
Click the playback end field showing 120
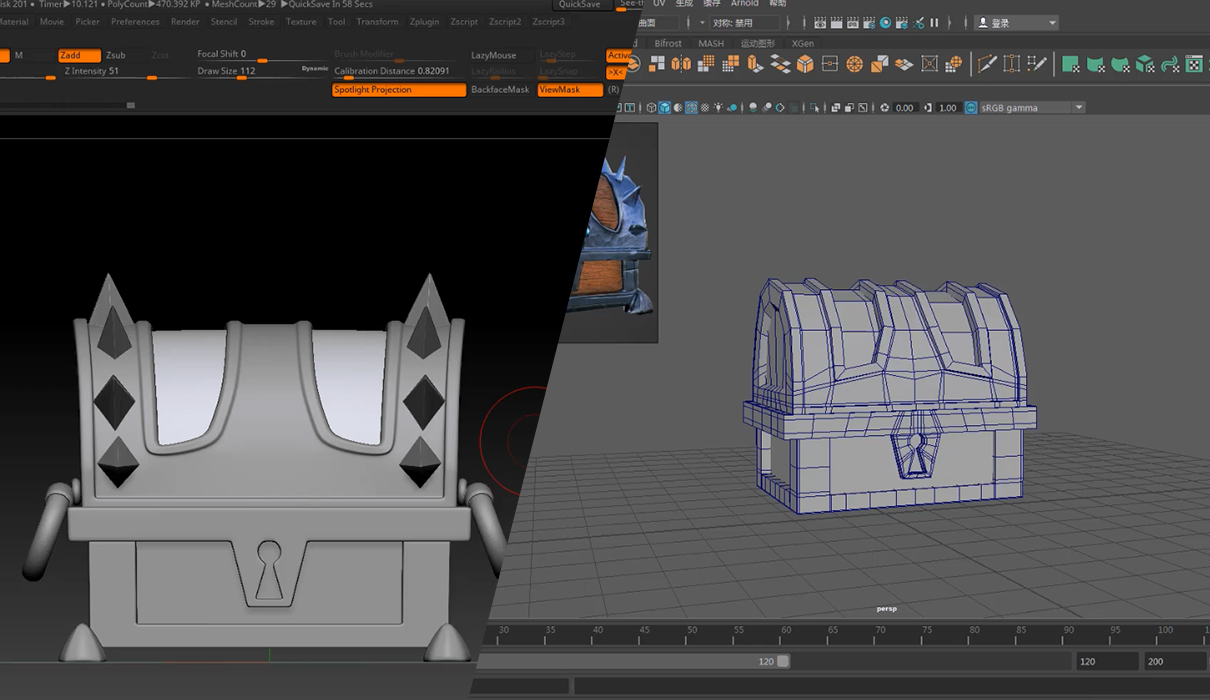tap(1106, 661)
